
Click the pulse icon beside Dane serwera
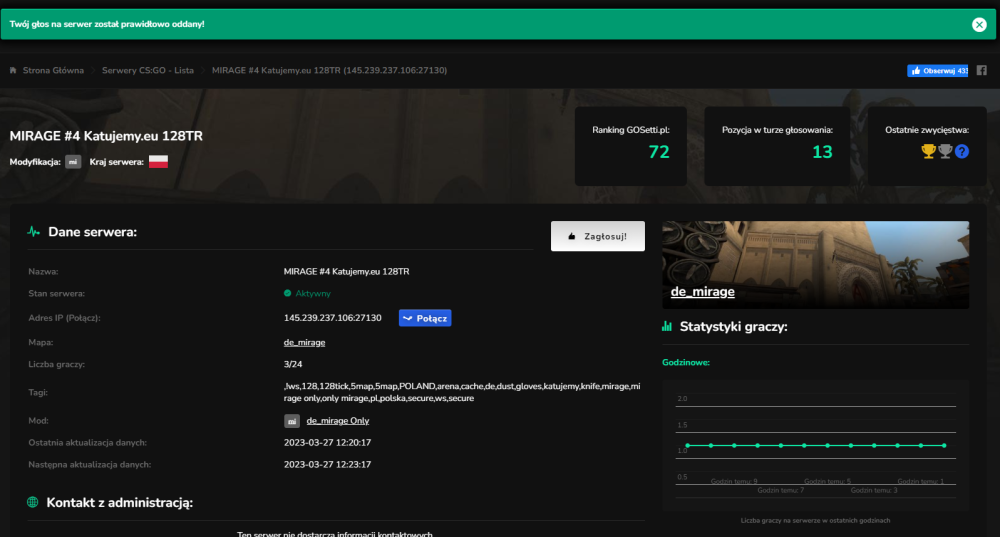pos(34,232)
